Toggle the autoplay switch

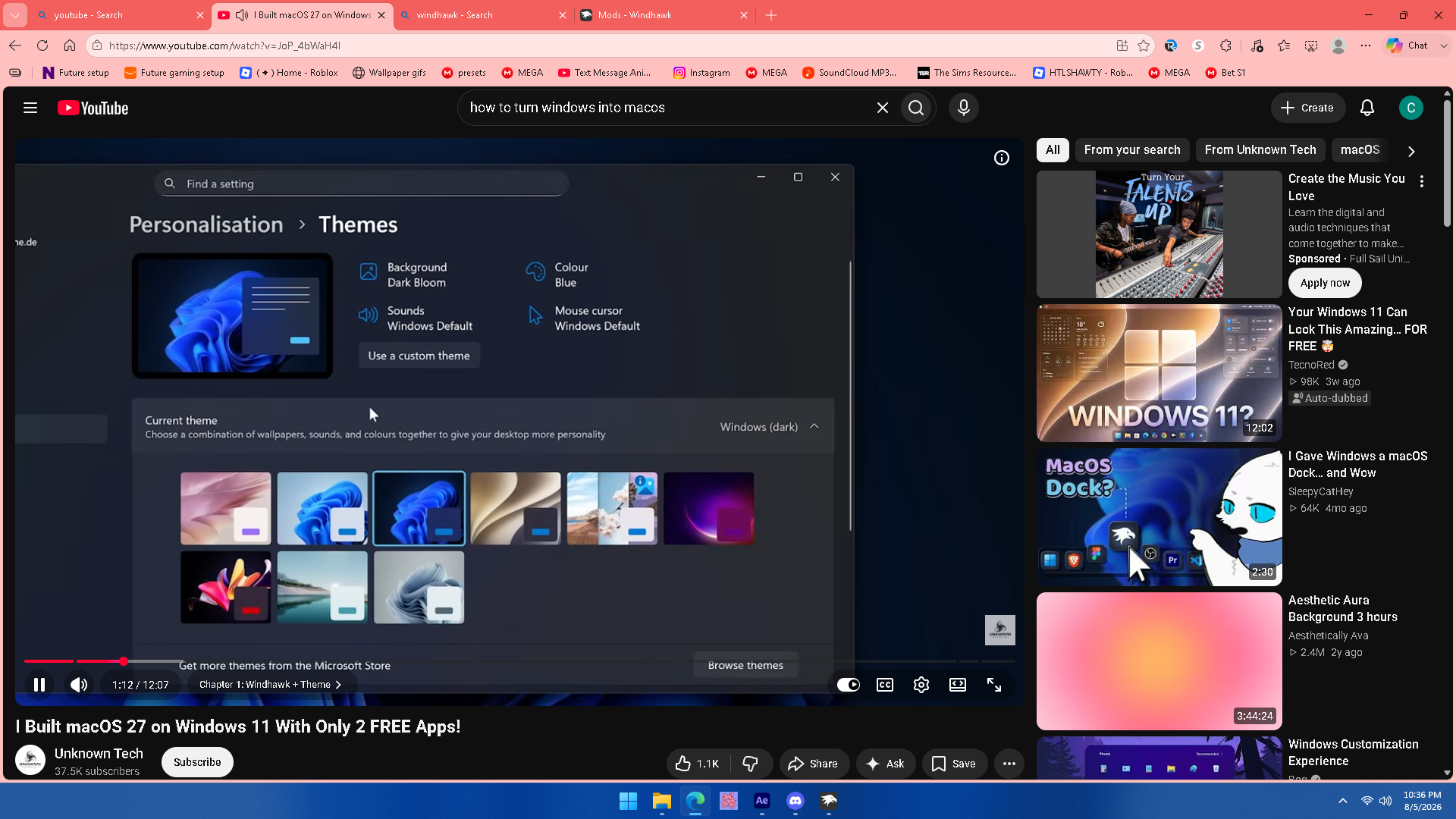tap(849, 685)
